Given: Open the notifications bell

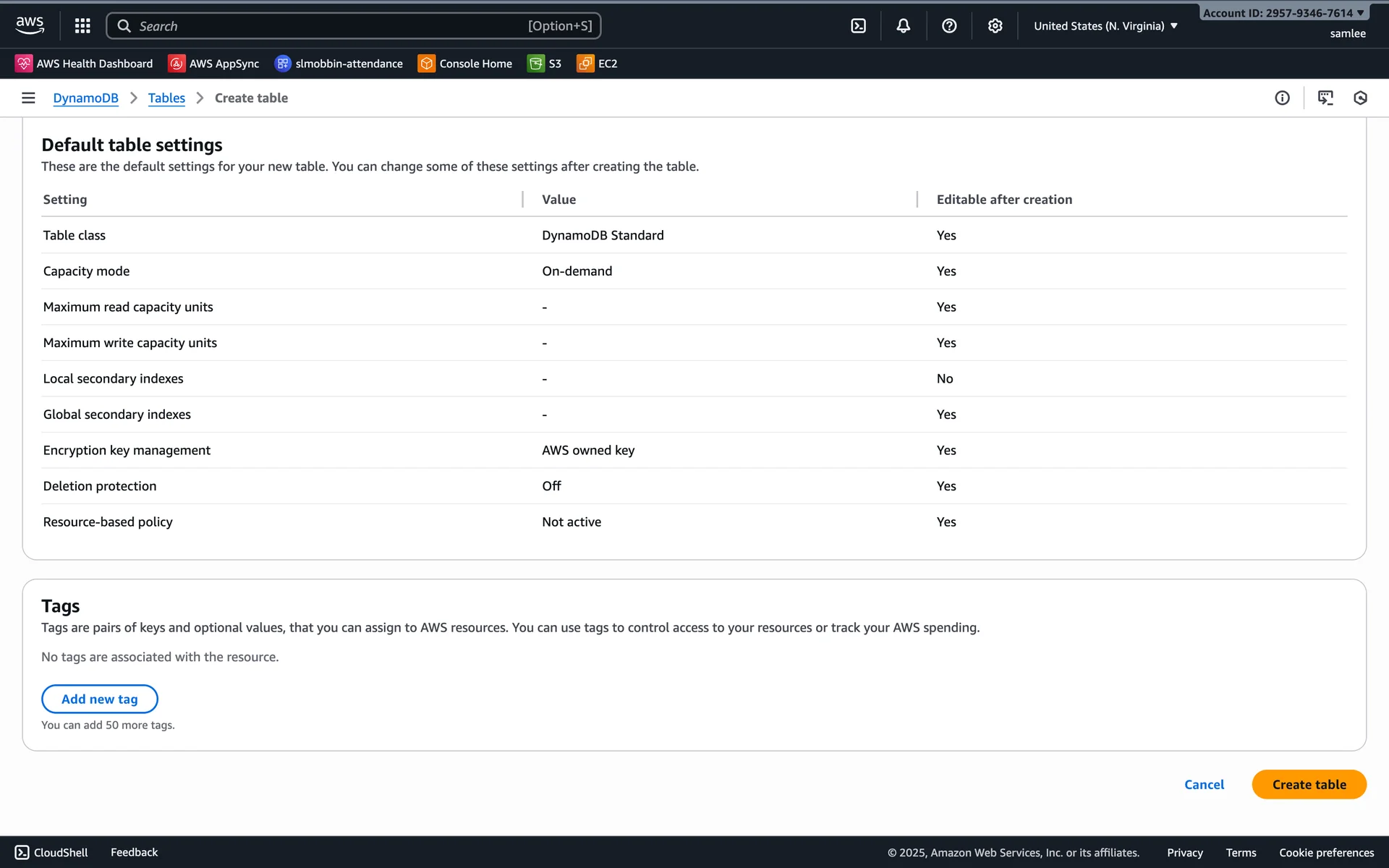Looking at the screenshot, I should [903, 26].
